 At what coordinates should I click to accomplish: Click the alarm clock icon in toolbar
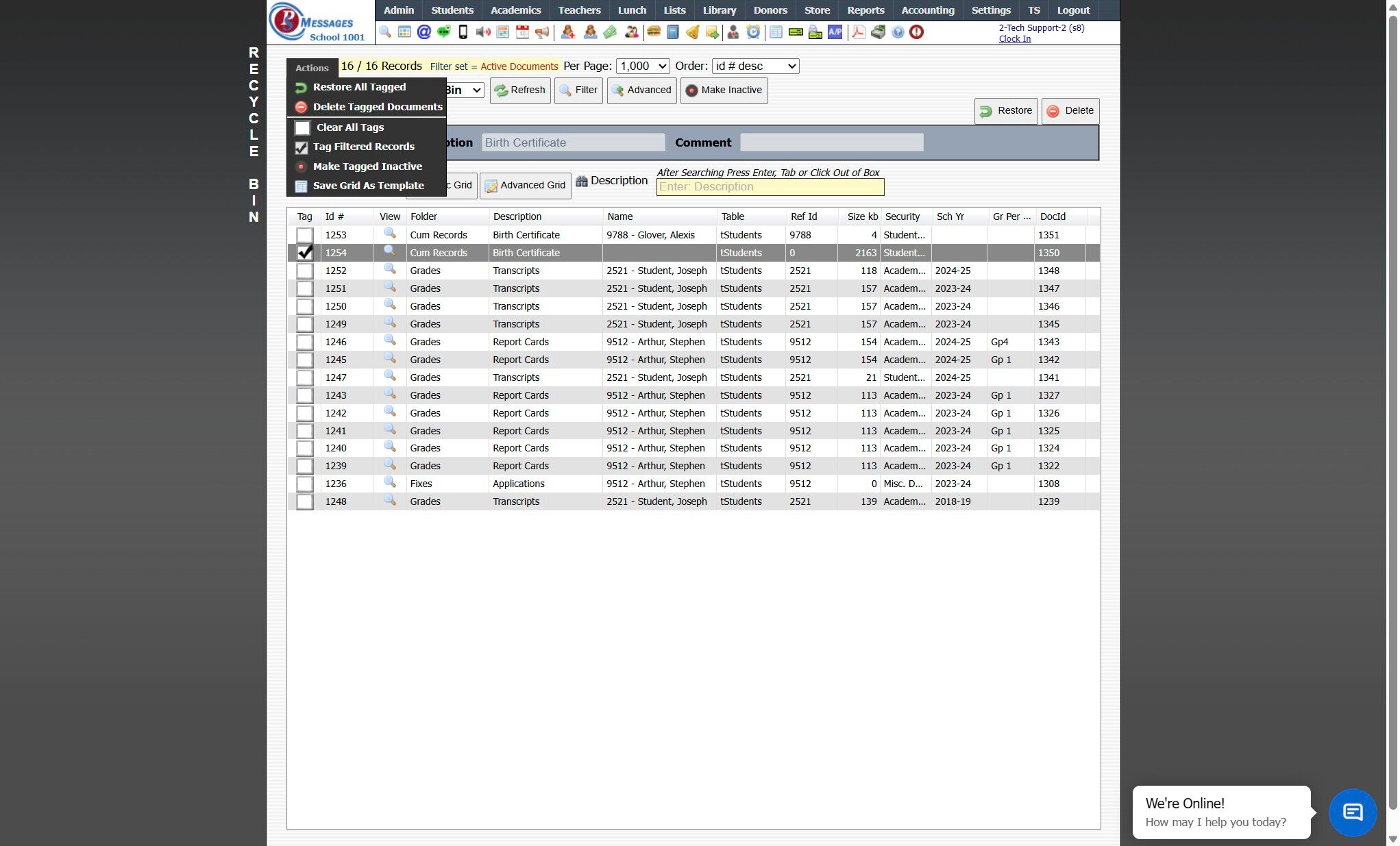click(753, 32)
